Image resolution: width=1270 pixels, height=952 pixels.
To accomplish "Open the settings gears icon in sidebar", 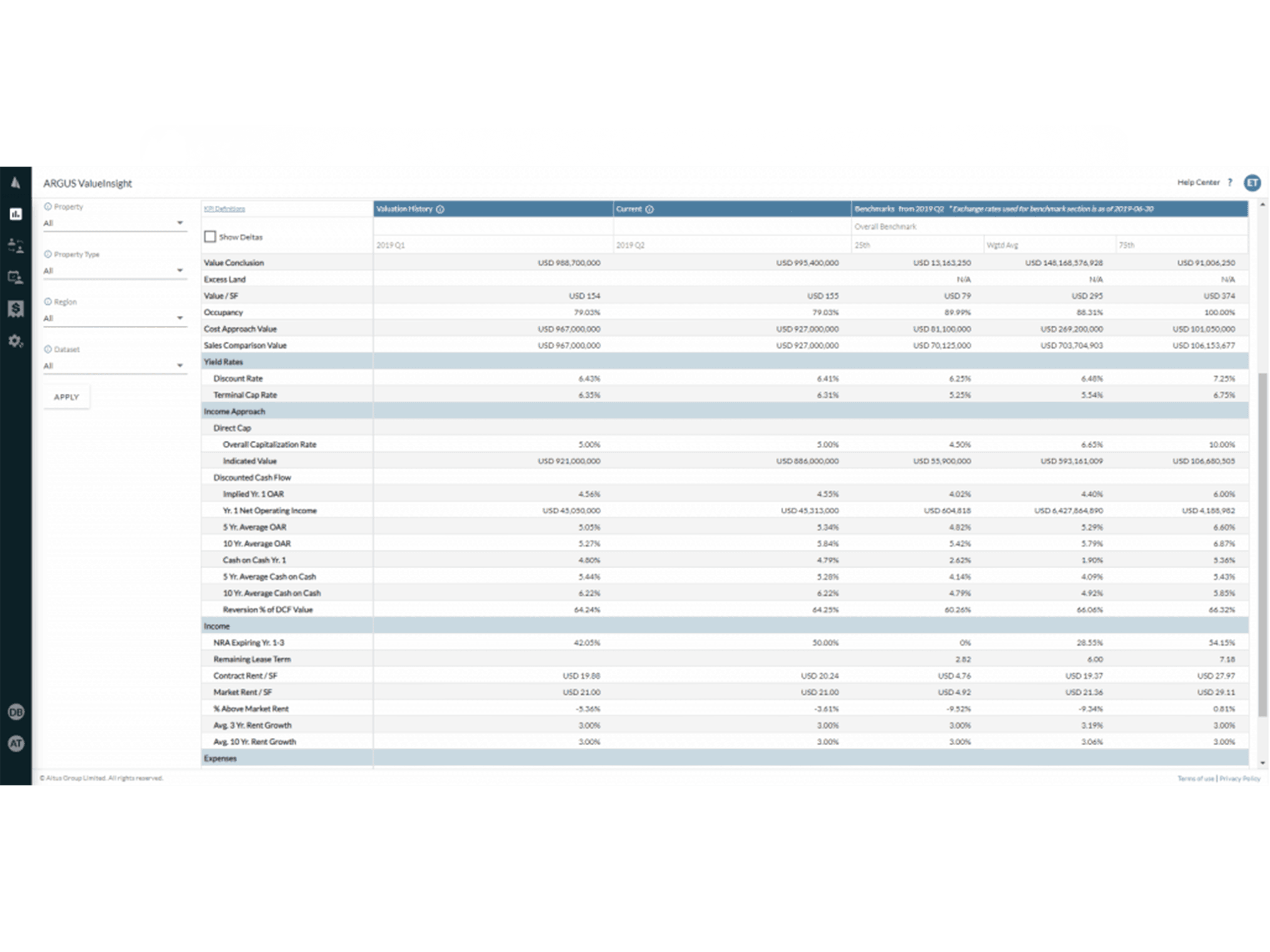I will (15, 341).
